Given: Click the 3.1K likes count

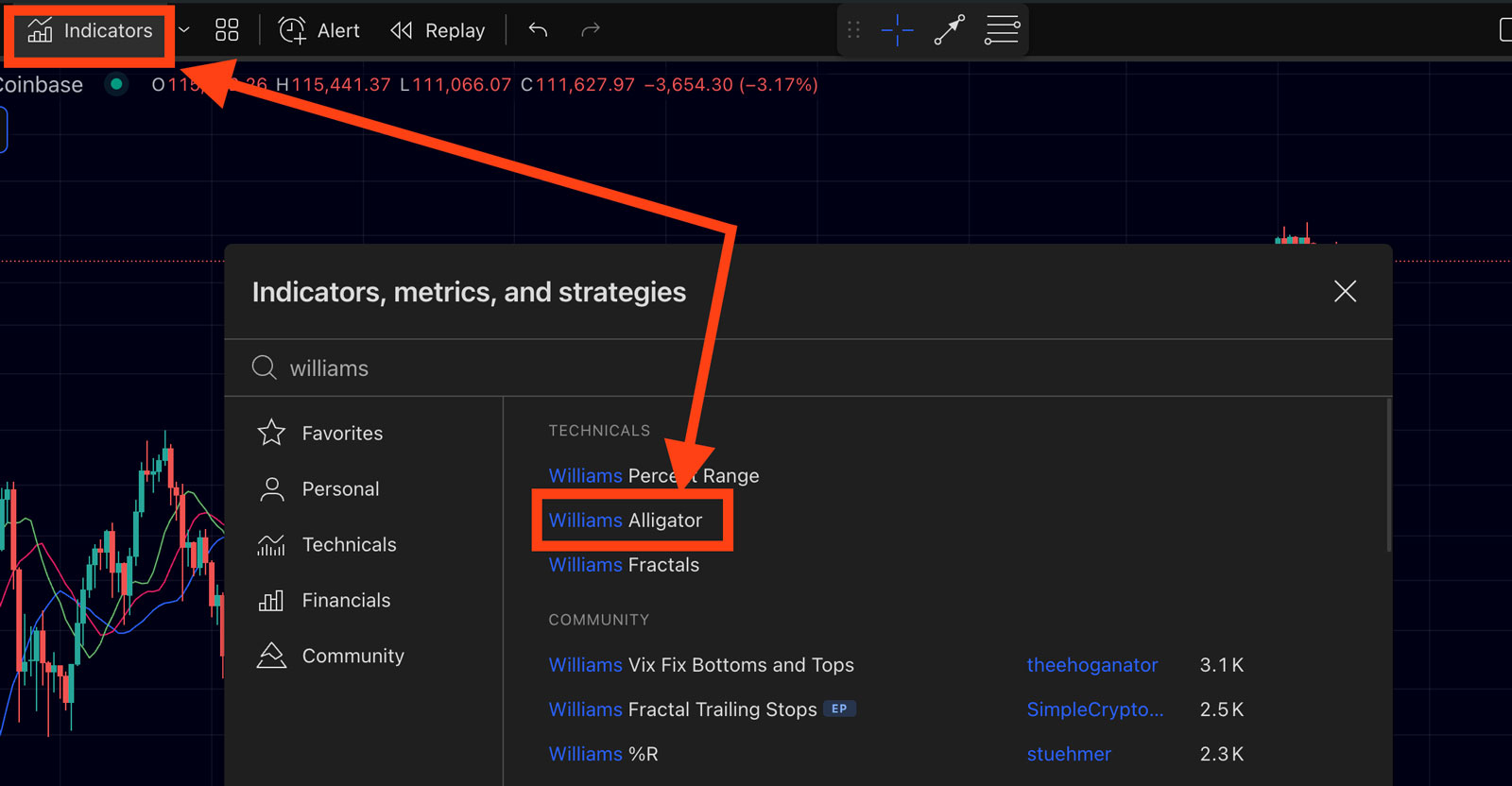Looking at the screenshot, I should 1221,664.
